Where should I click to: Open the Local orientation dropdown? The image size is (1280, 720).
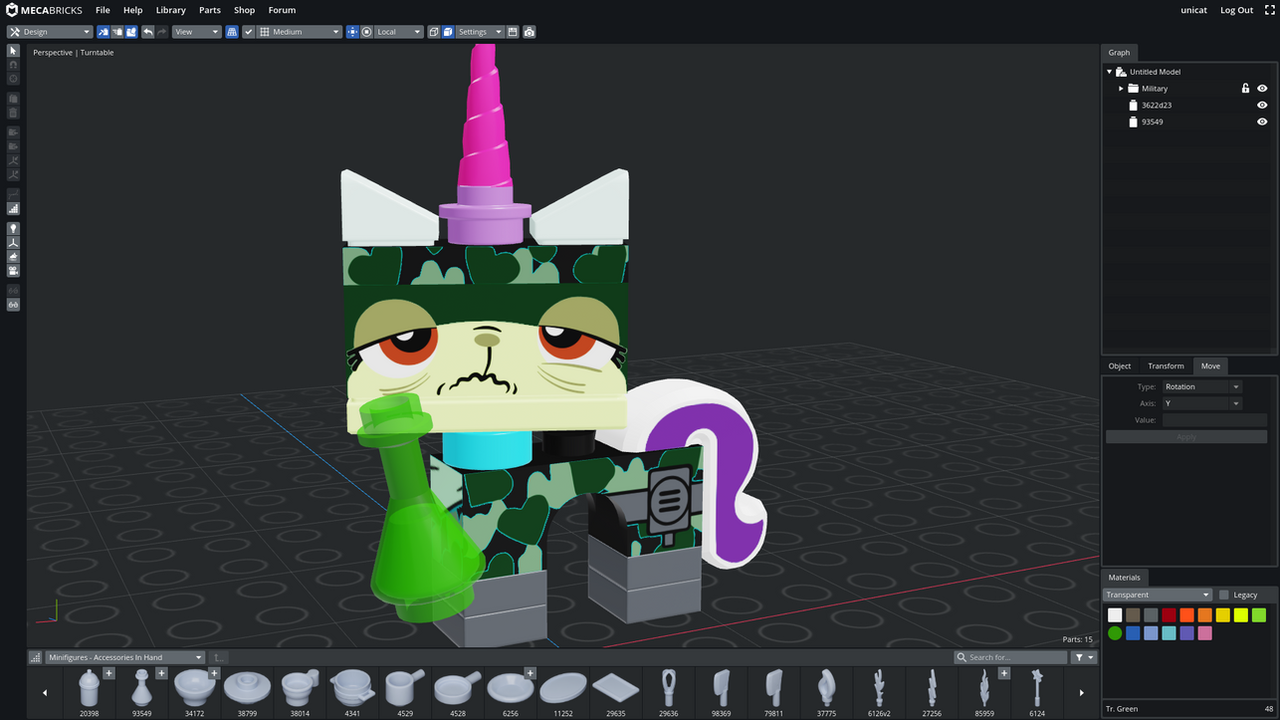click(399, 32)
